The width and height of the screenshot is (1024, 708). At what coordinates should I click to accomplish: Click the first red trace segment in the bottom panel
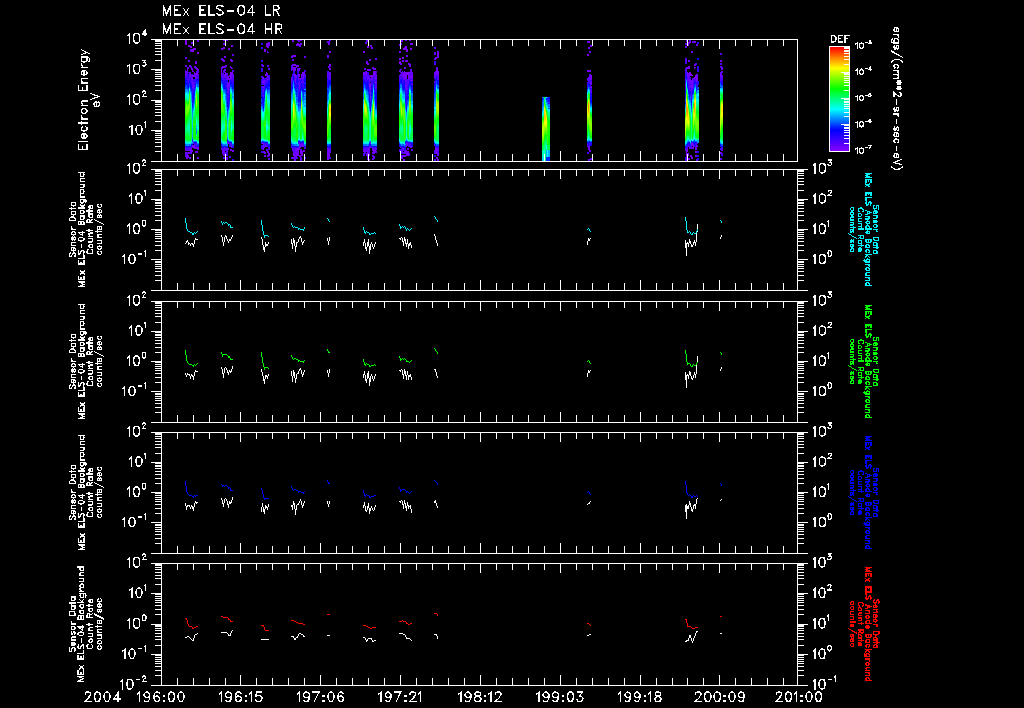click(x=191, y=624)
